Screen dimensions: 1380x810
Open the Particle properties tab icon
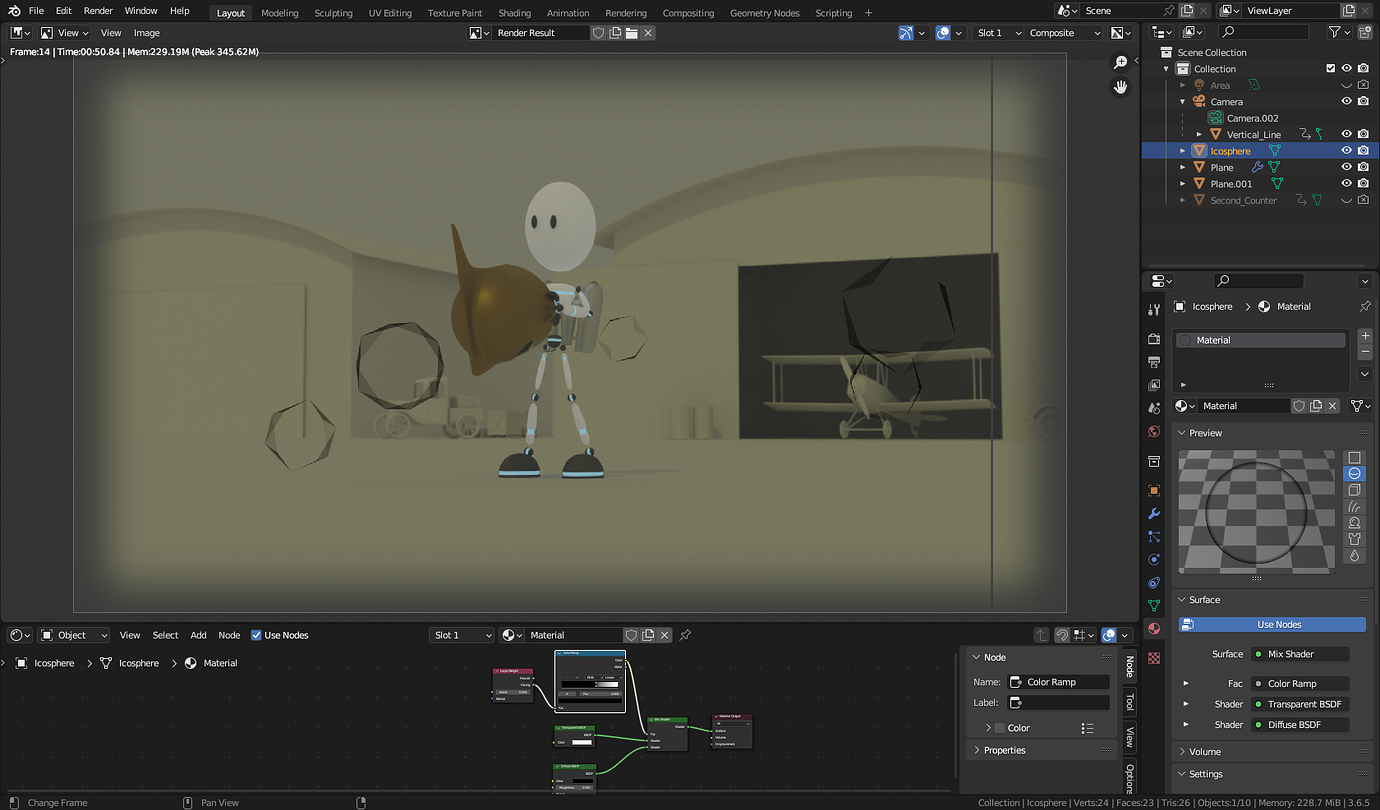(x=1154, y=537)
